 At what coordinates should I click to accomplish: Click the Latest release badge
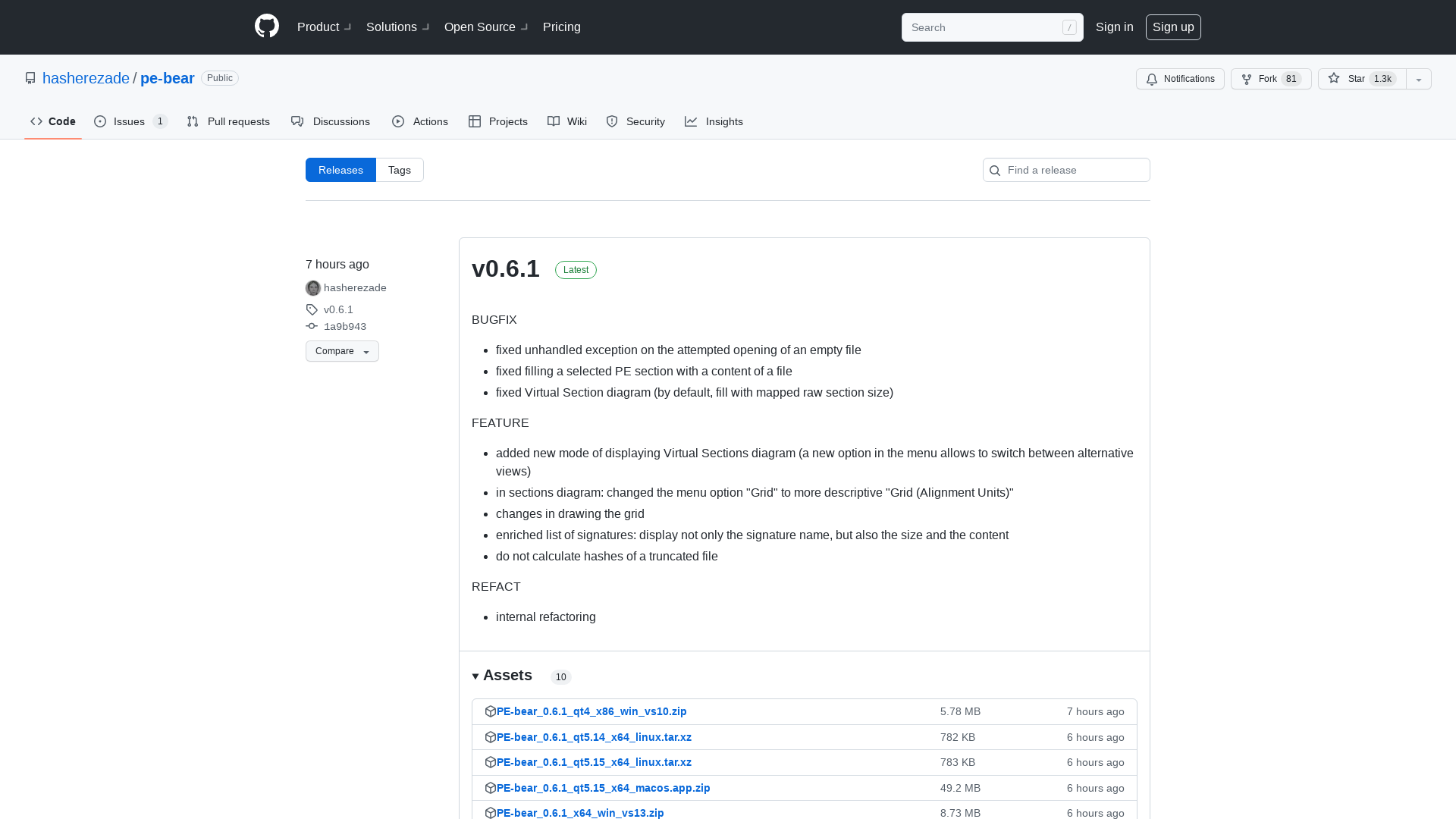[x=576, y=270]
